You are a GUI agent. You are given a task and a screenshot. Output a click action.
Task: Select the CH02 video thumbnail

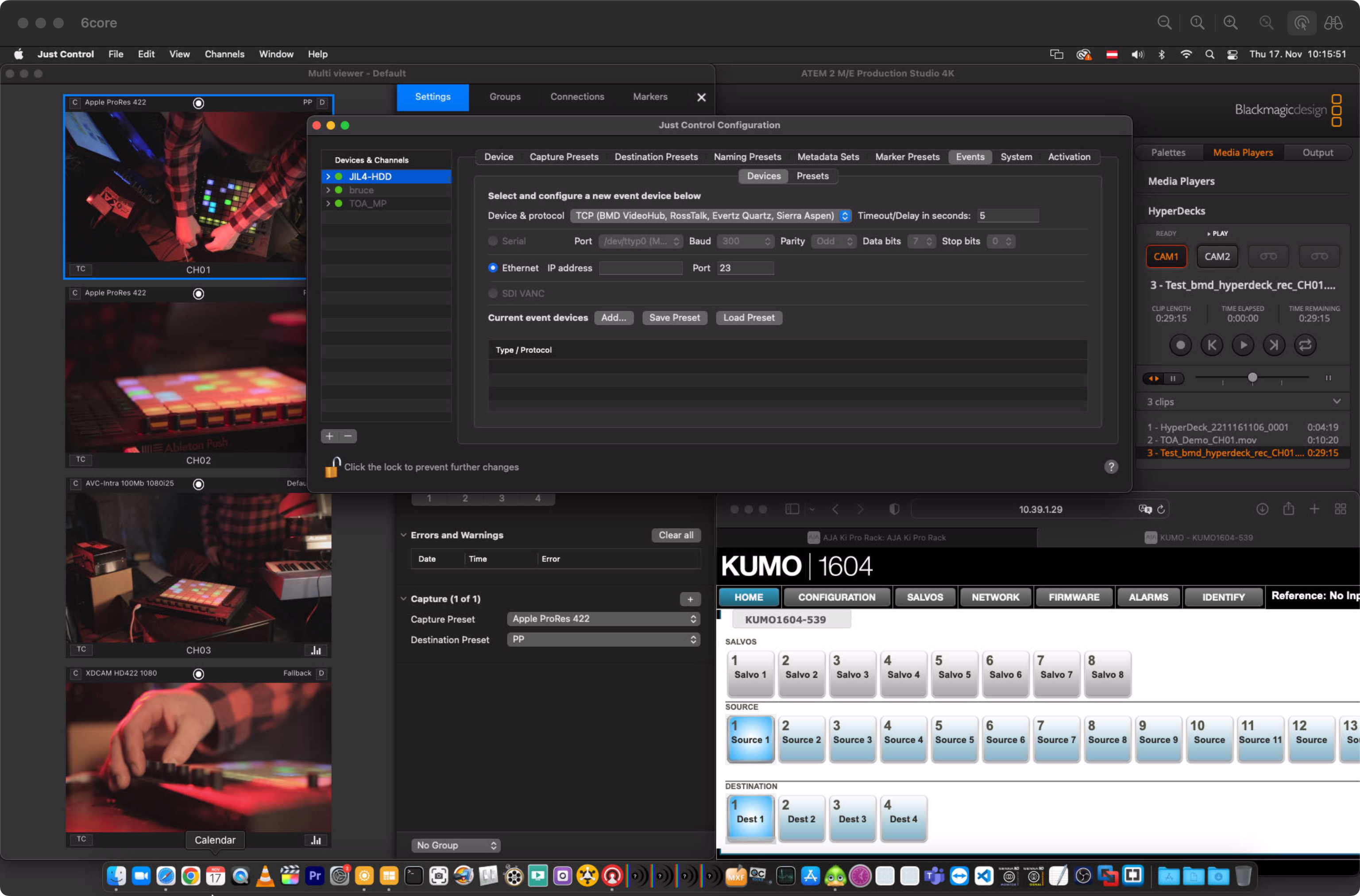(185, 378)
